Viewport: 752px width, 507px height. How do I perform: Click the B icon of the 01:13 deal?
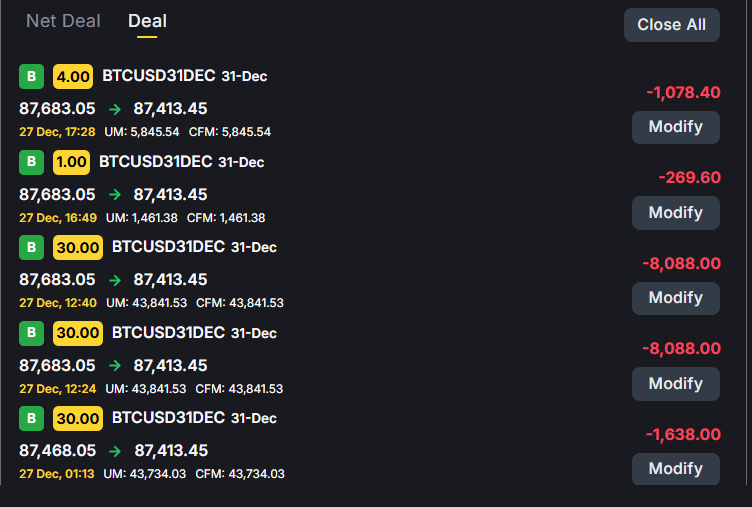pyautogui.click(x=31, y=418)
